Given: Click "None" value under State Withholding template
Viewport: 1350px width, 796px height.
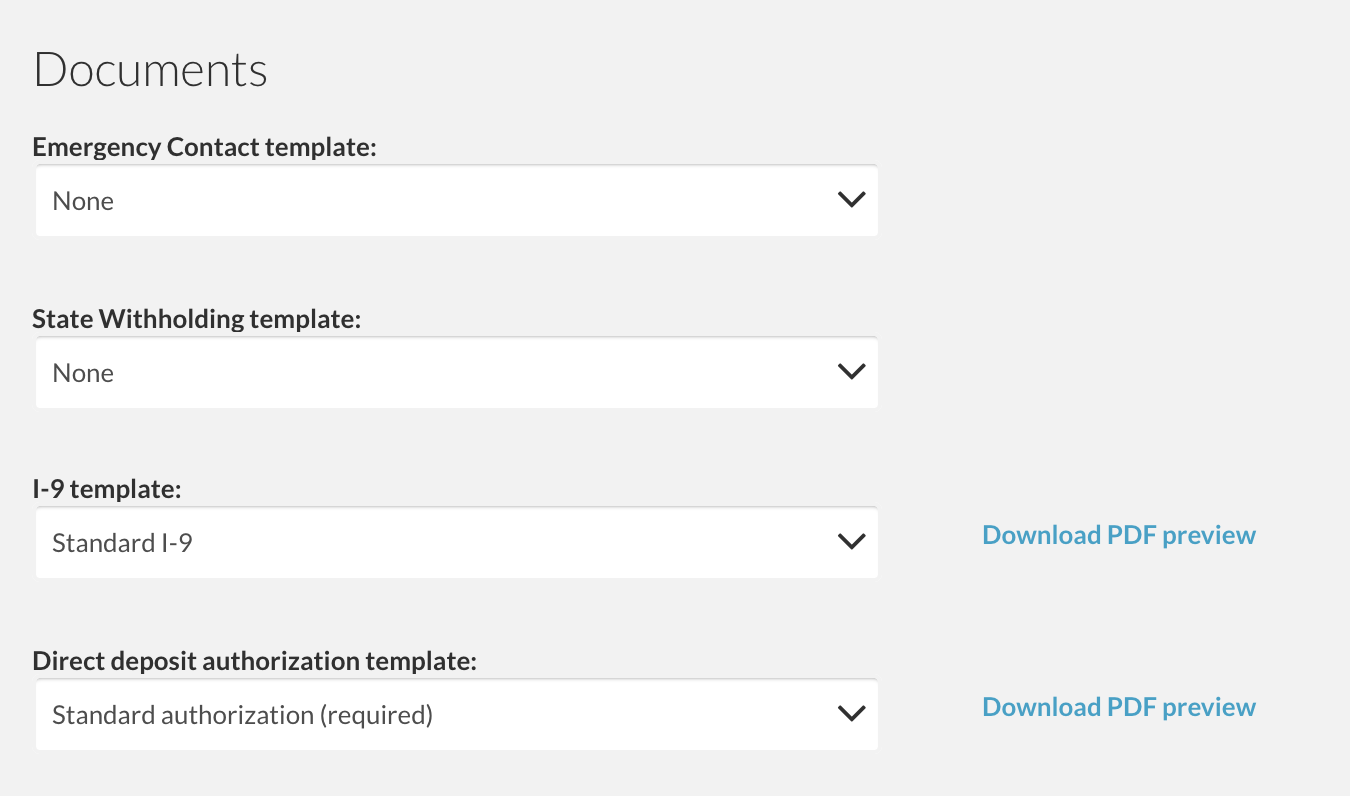Looking at the screenshot, I should click(x=83, y=374).
